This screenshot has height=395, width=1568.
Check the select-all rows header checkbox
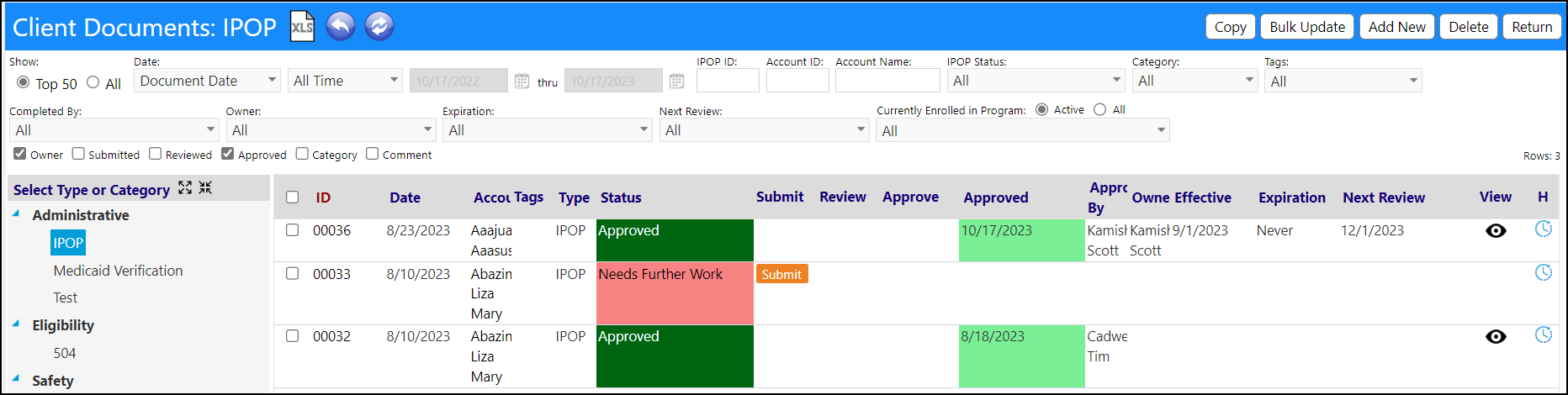click(293, 197)
